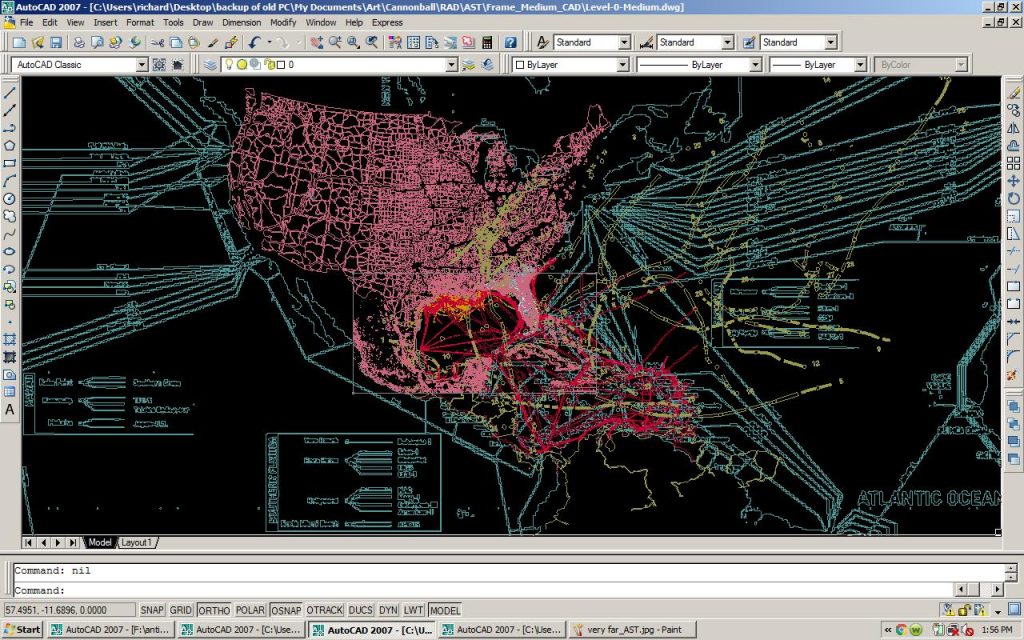Open the ByLayer color control

(570, 64)
